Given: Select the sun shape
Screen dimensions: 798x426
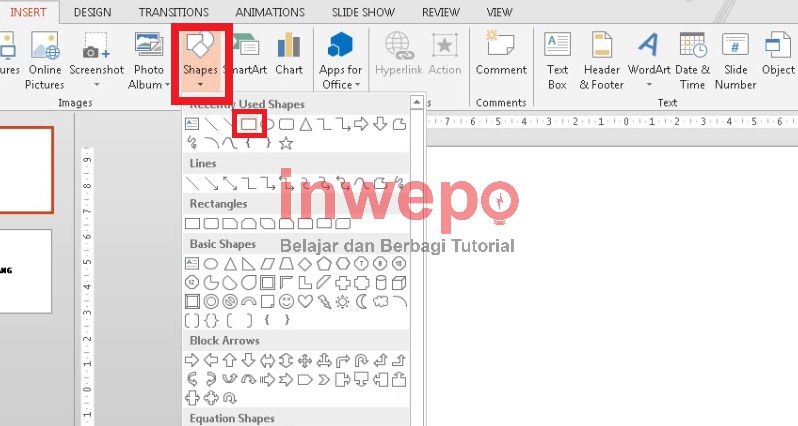Looking at the screenshot, I should pos(343,302).
